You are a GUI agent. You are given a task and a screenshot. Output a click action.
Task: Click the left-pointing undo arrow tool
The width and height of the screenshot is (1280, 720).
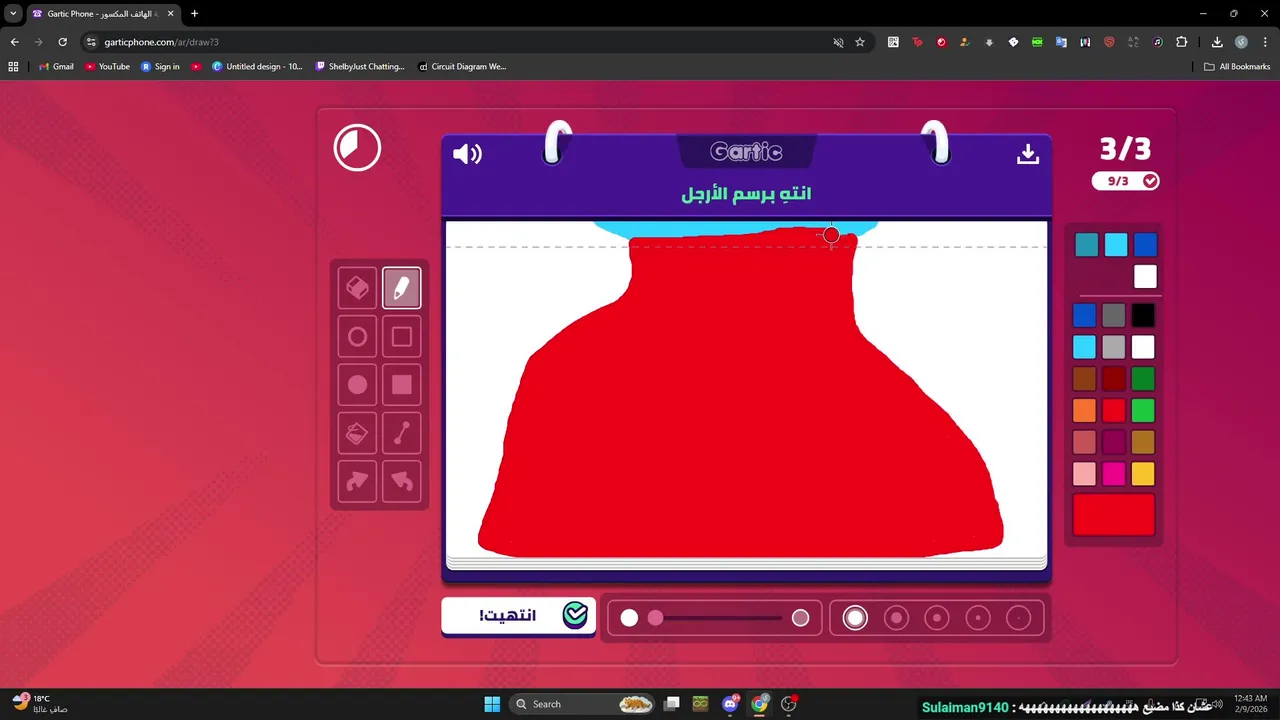tap(401, 482)
